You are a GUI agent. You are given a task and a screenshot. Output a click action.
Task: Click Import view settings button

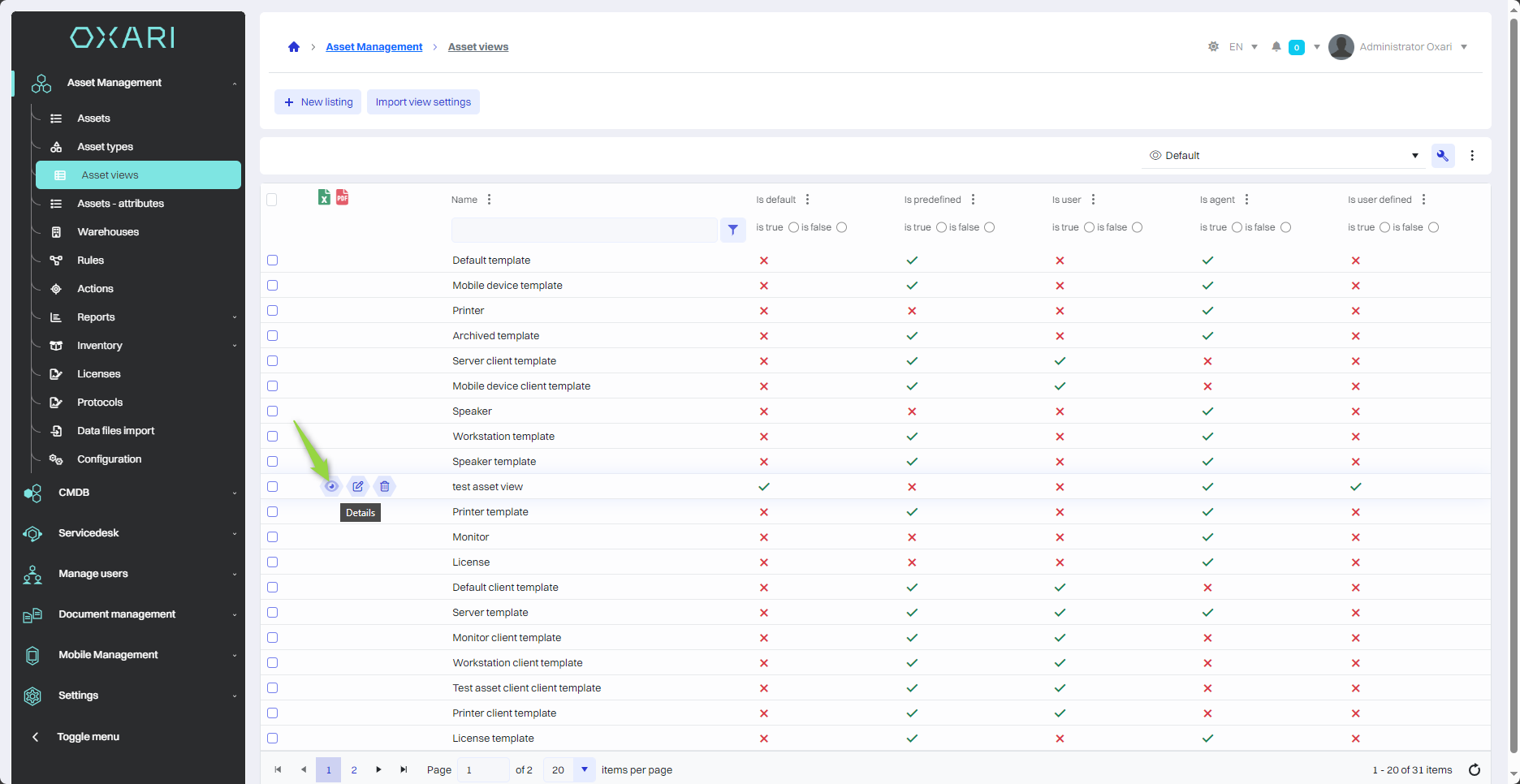coord(423,102)
